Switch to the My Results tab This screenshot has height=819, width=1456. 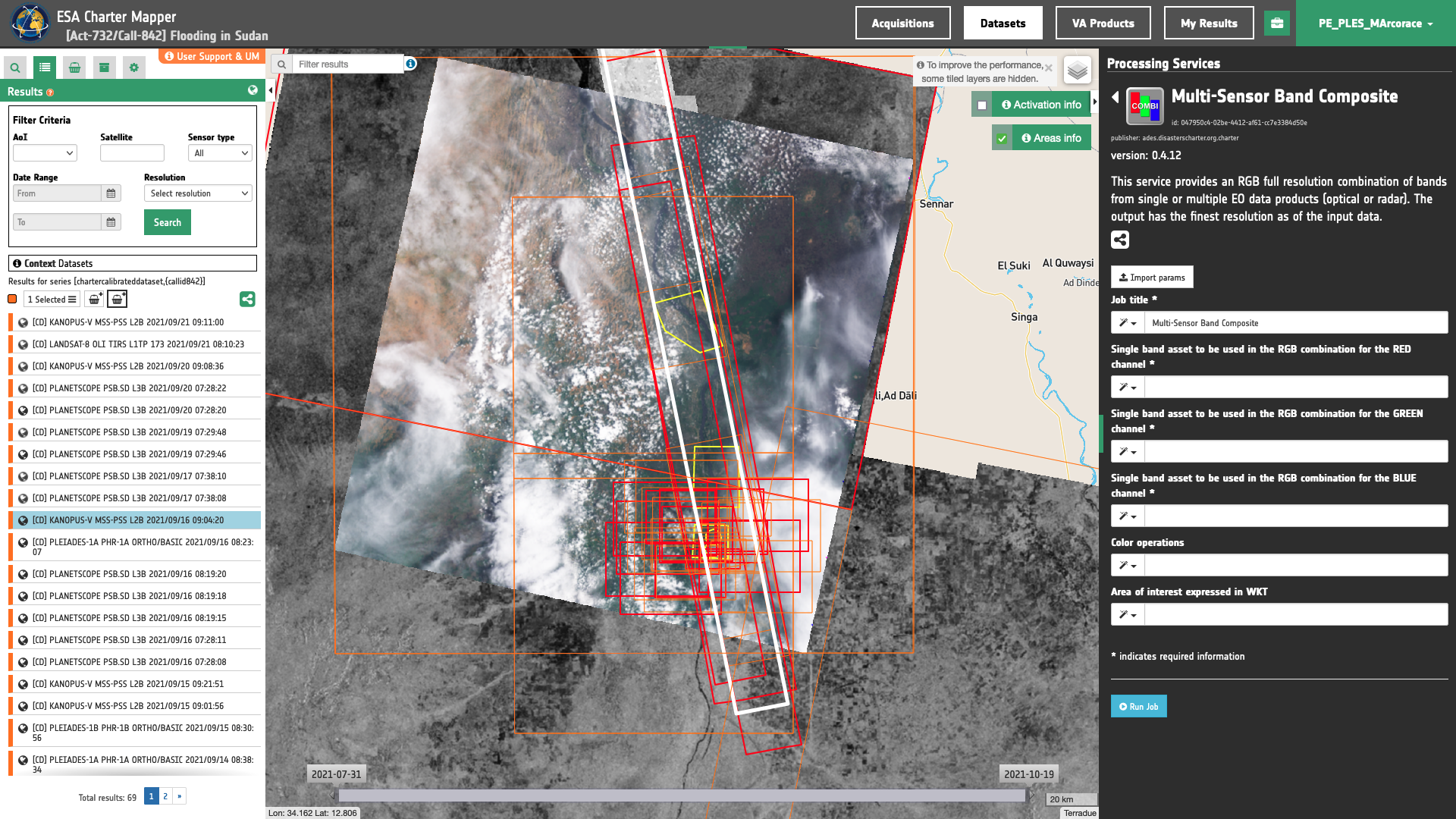click(x=1209, y=24)
